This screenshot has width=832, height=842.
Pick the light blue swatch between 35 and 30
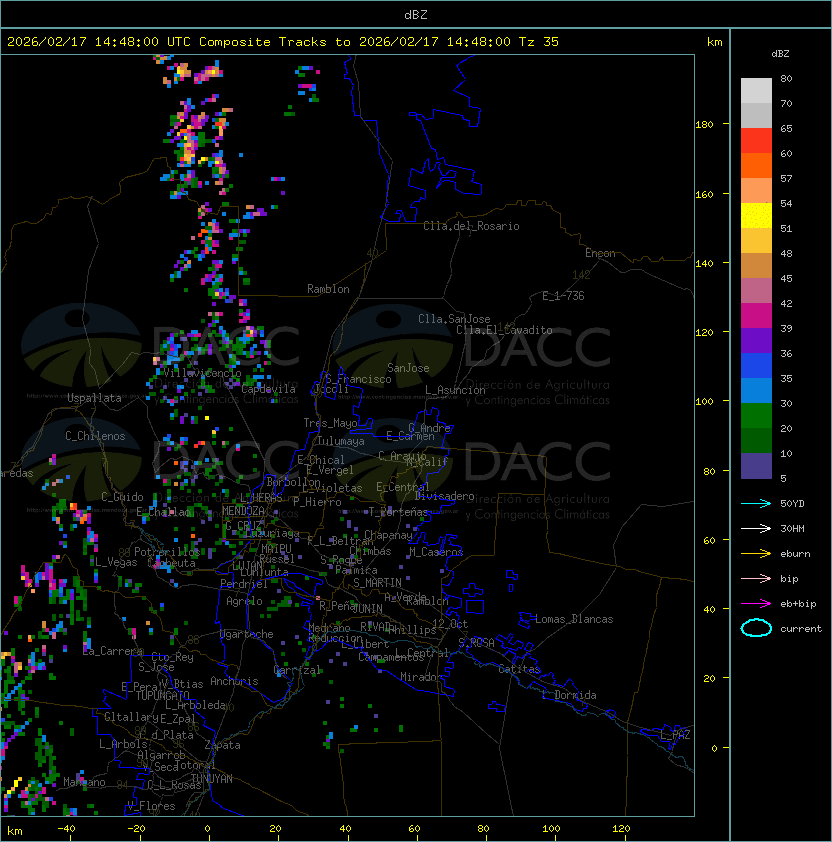[756, 390]
